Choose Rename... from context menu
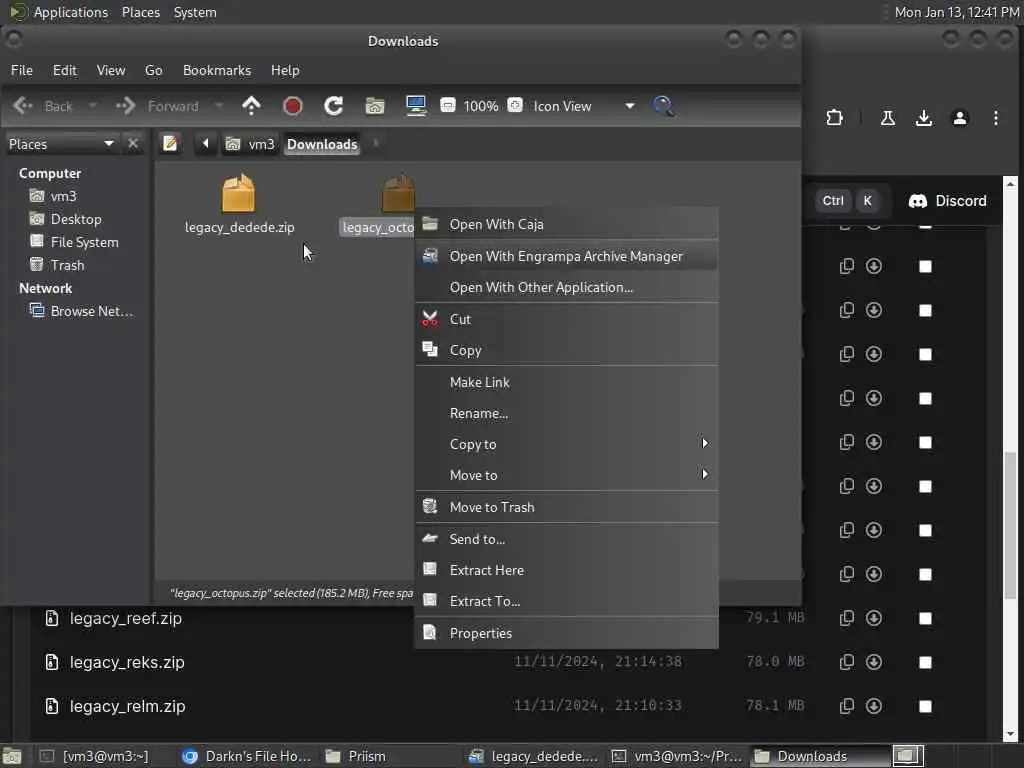The image size is (1024, 768). coord(566,413)
